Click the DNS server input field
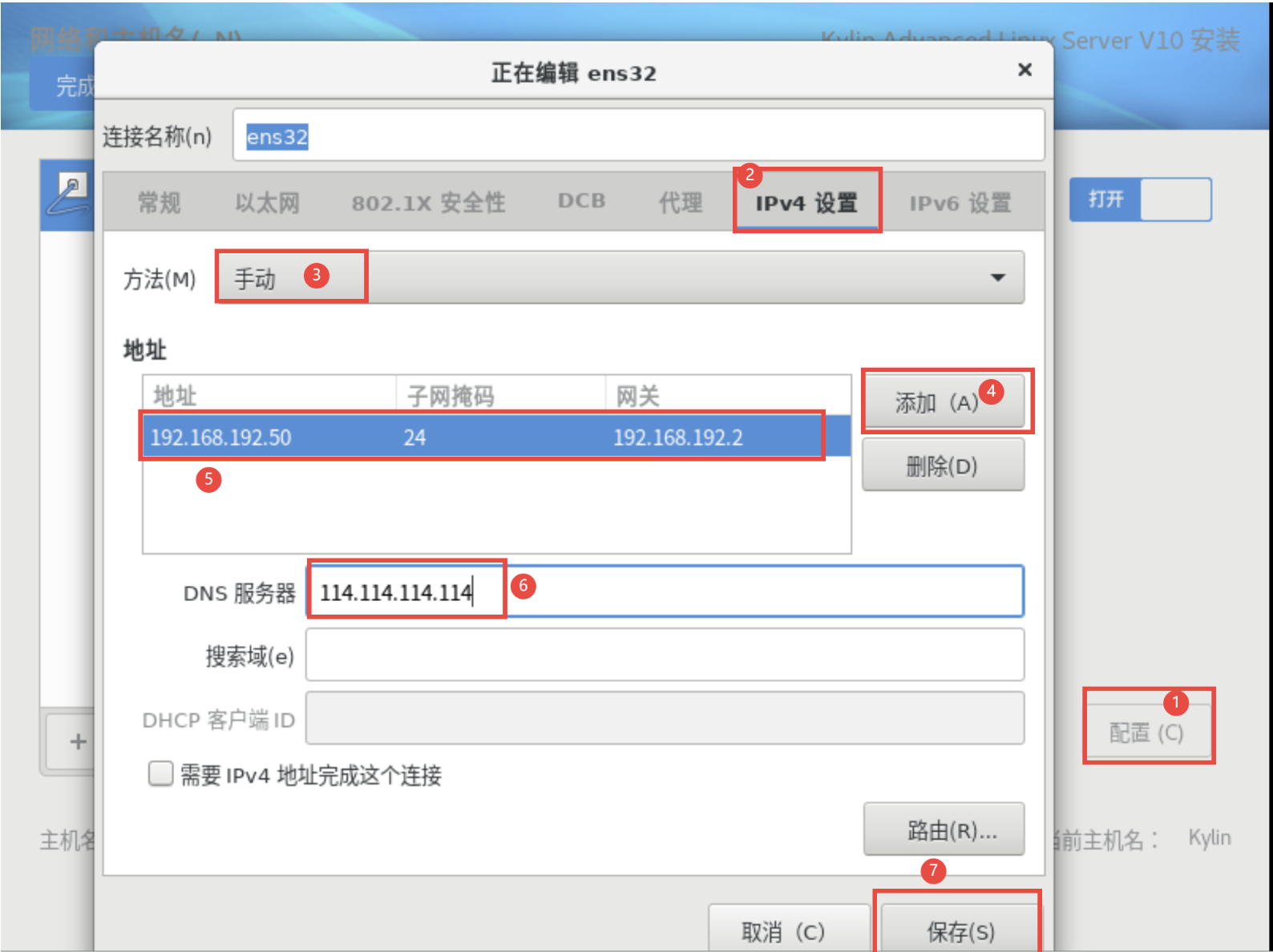Viewport: 1273px width, 952px height. (x=665, y=591)
